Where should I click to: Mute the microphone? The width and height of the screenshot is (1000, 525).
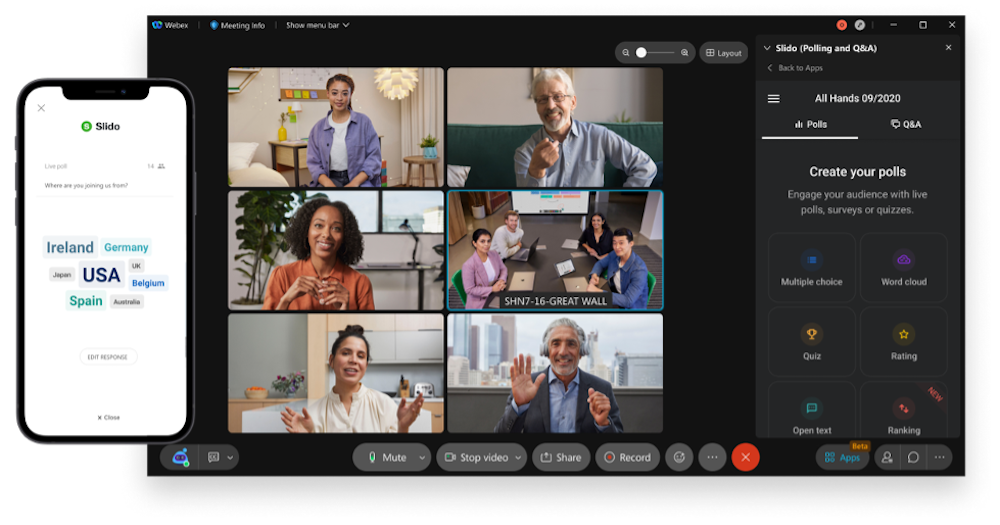tap(387, 457)
